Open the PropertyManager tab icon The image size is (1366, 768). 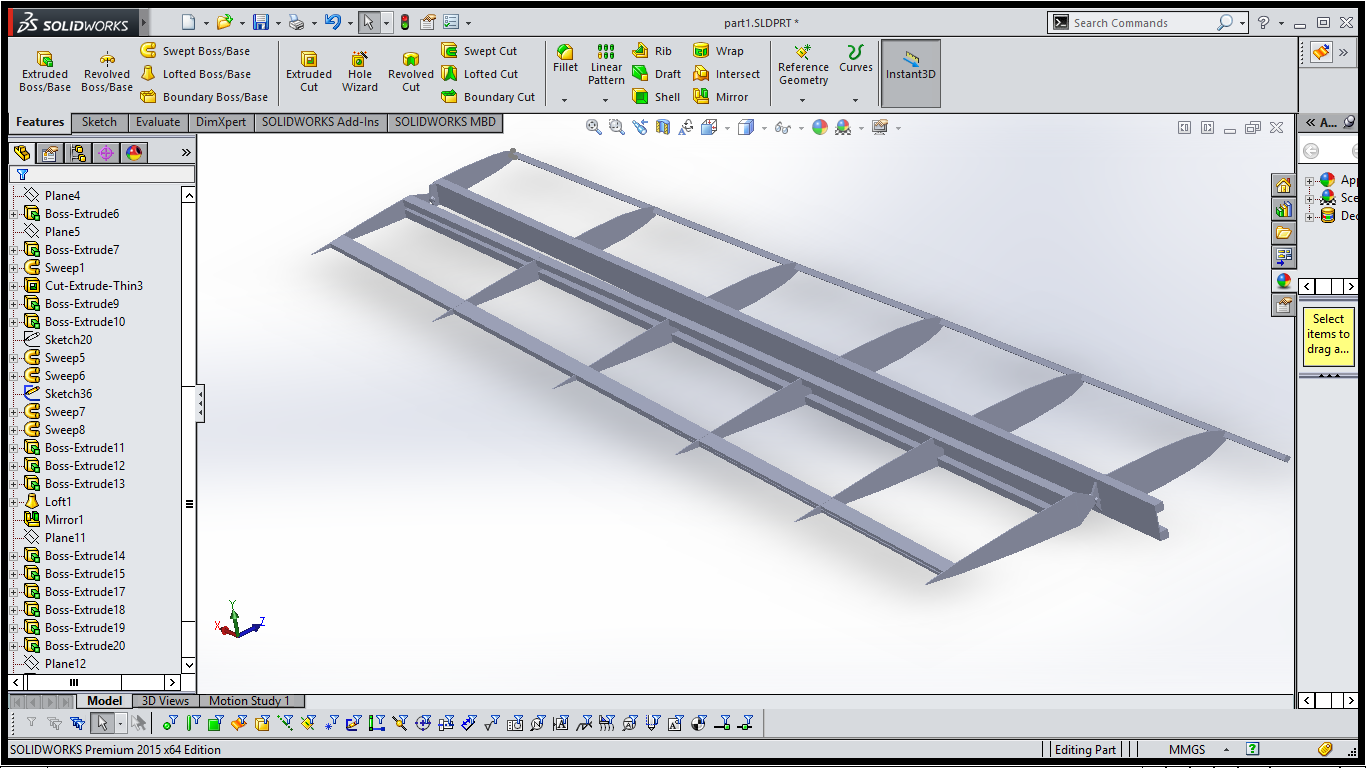[x=49, y=153]
